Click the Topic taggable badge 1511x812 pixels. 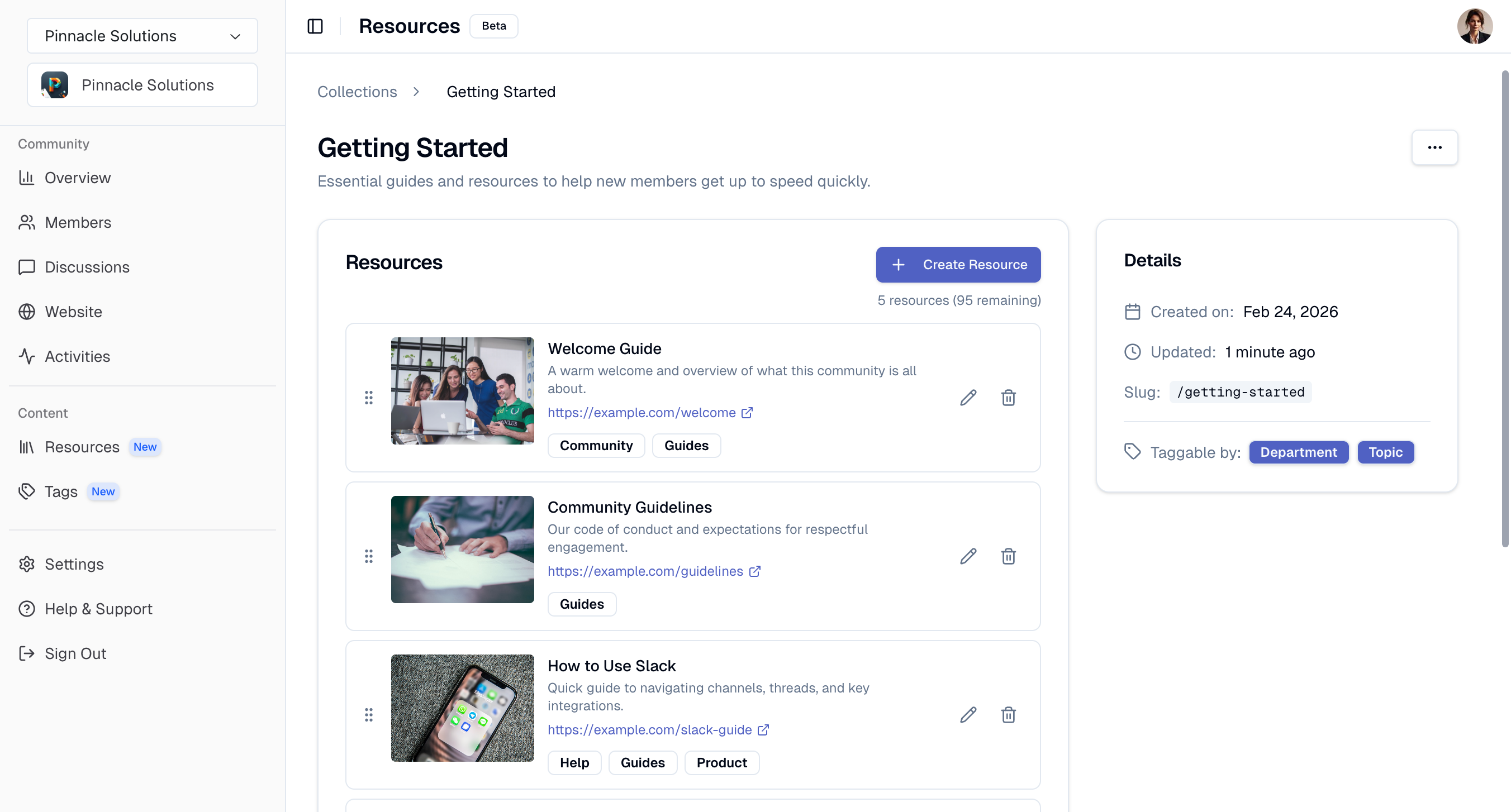[1385, 452]
